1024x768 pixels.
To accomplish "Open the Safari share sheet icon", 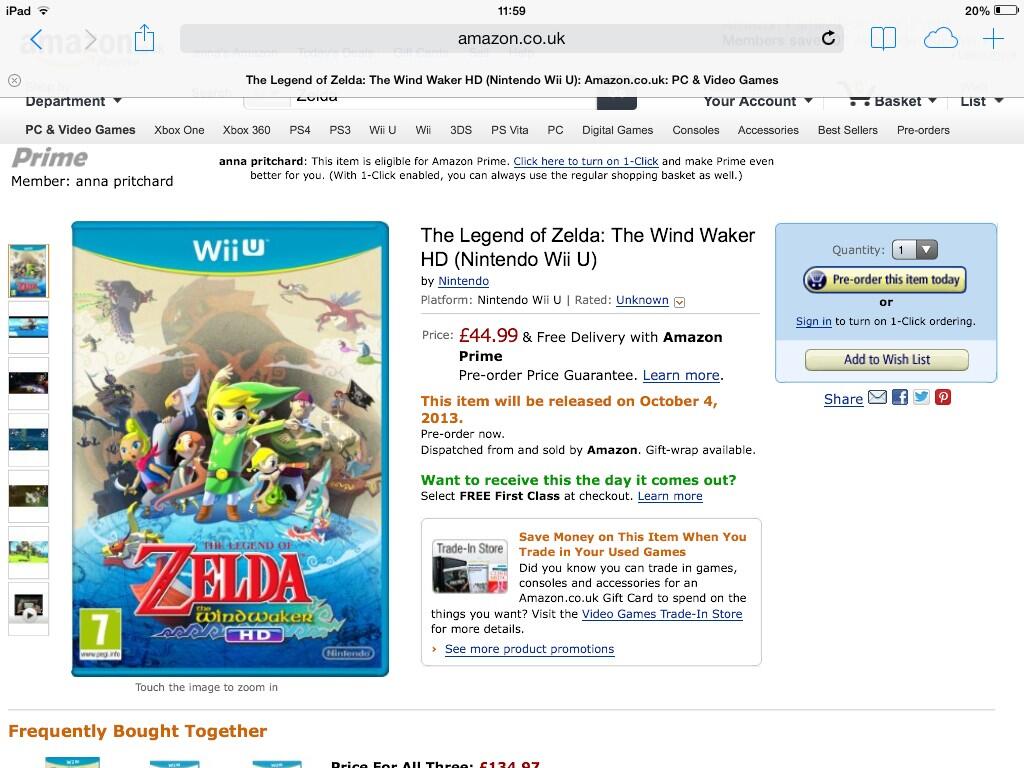I will coord(144,37).
